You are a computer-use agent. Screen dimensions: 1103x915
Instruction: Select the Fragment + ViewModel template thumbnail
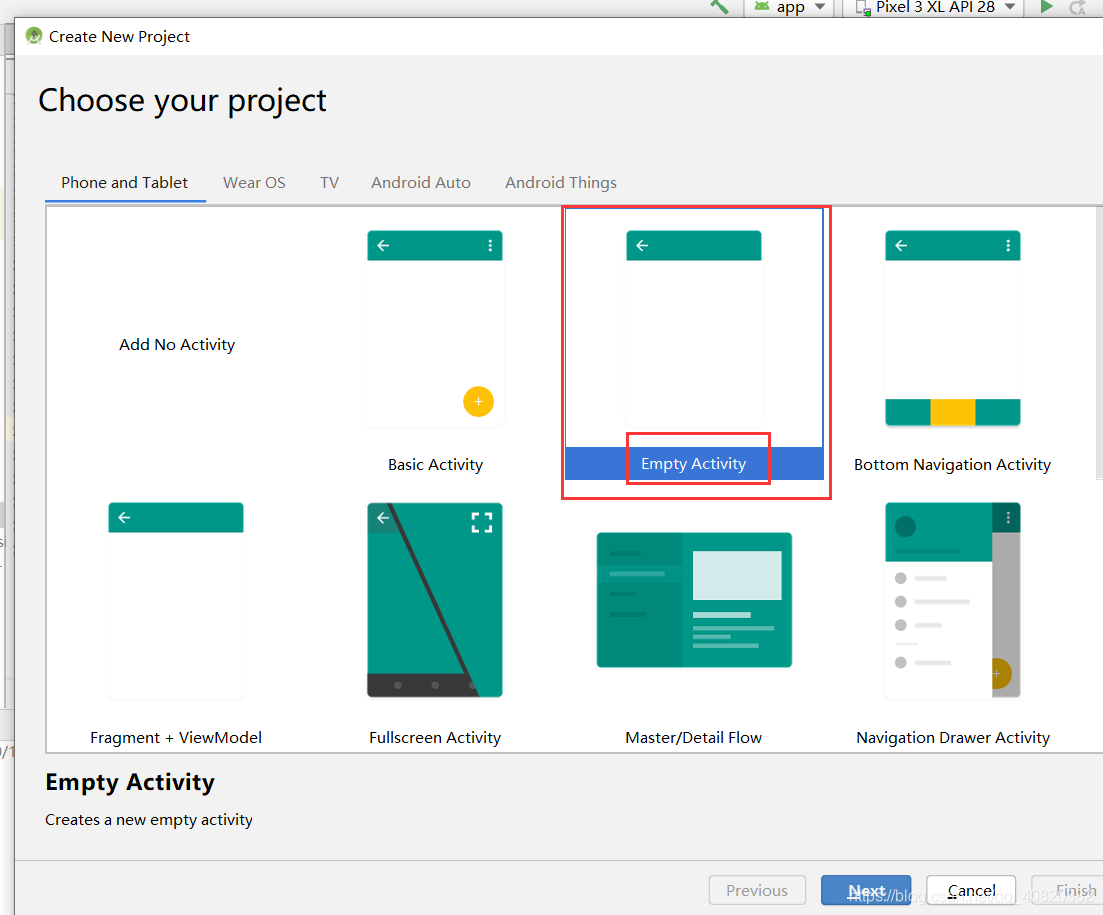176,600
